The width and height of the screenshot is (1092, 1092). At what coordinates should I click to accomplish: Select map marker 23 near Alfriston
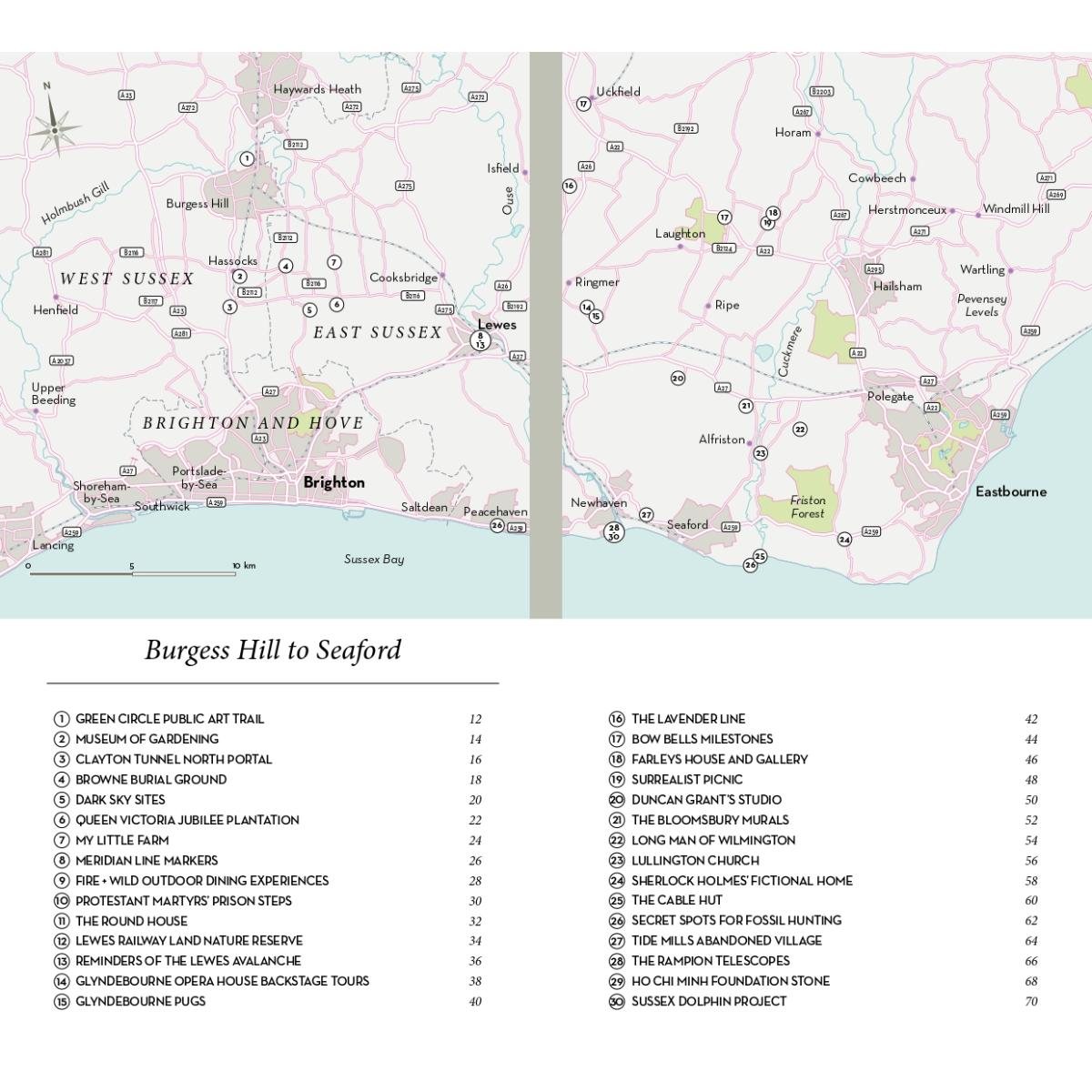pyautogui.click(x=761, y=452)
